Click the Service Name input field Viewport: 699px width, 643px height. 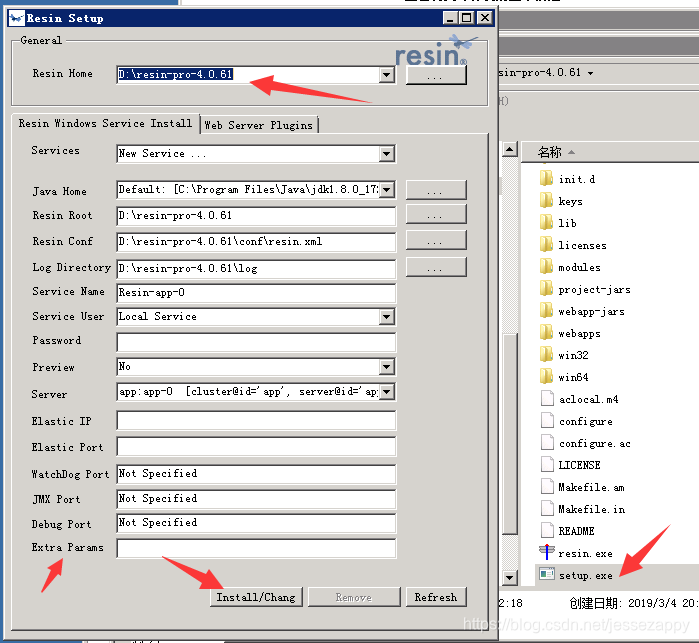pos(256,293)
